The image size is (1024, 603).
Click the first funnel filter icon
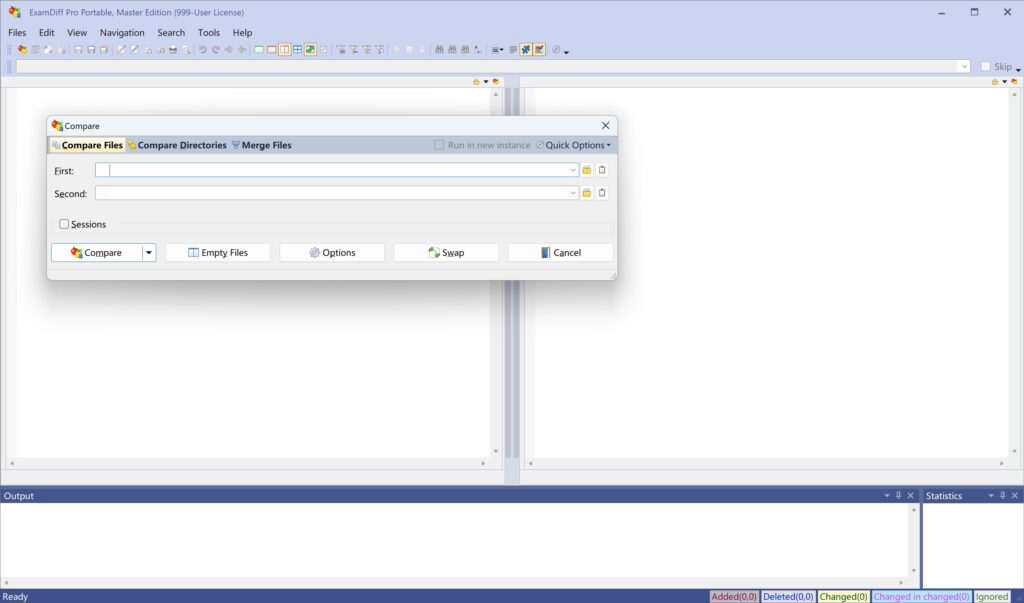click(x=341, y=50)
